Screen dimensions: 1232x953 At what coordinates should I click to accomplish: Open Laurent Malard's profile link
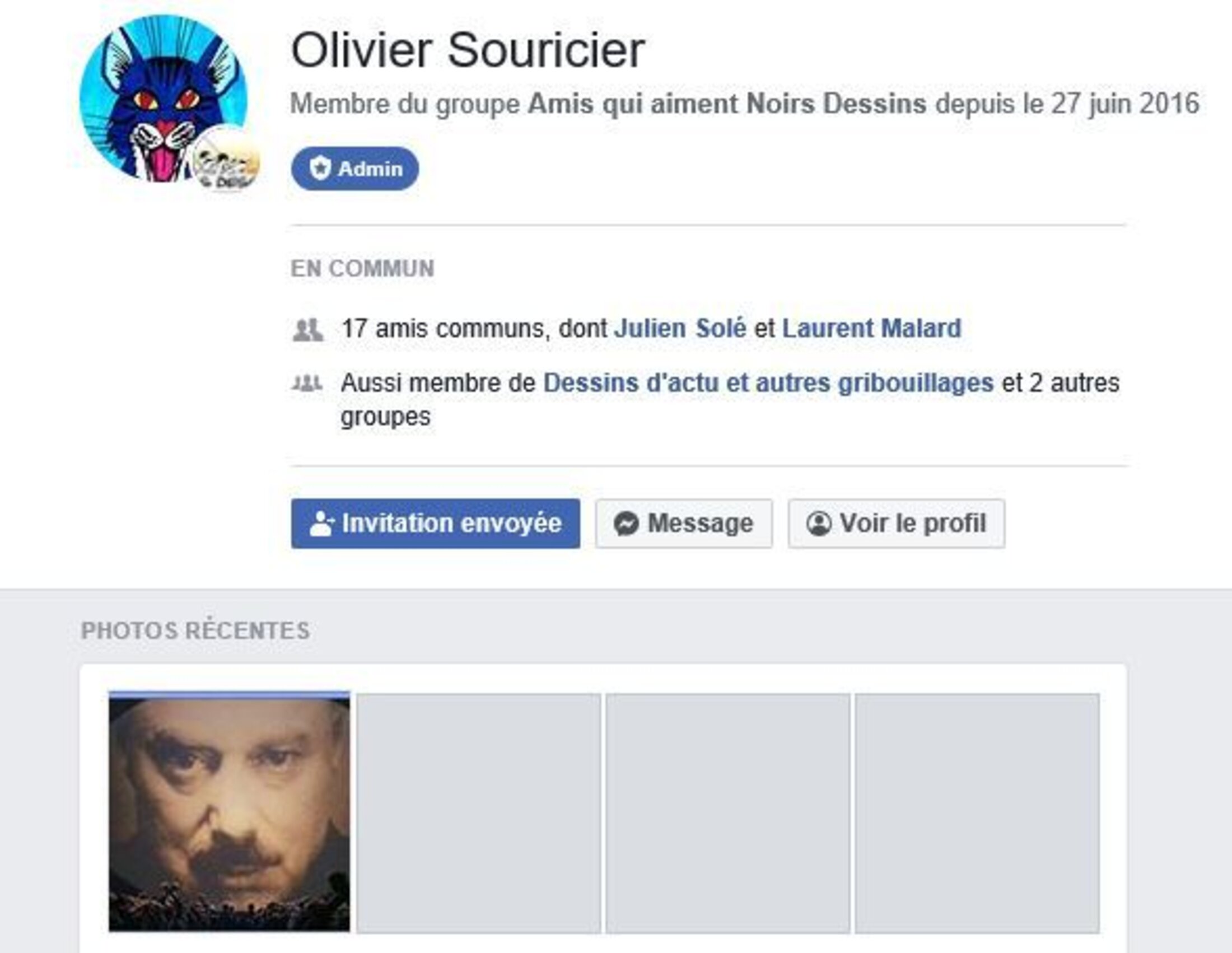[871, 328]
